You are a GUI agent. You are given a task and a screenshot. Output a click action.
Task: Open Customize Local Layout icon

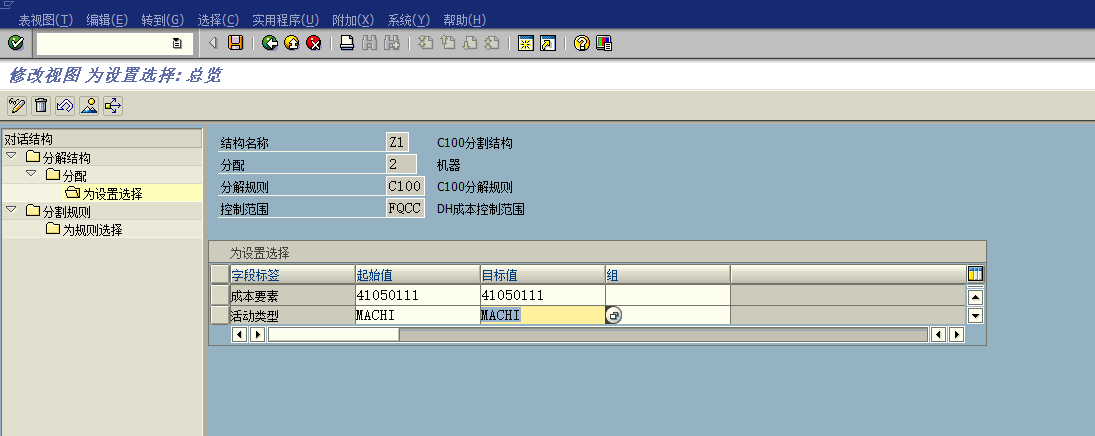click(603, 43)
